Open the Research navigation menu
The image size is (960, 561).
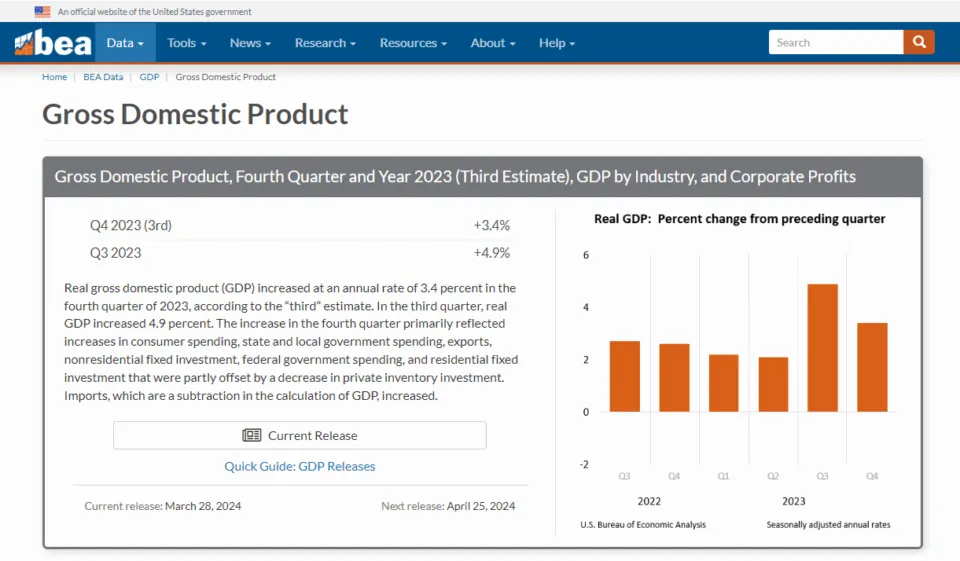tap(325, 43)
